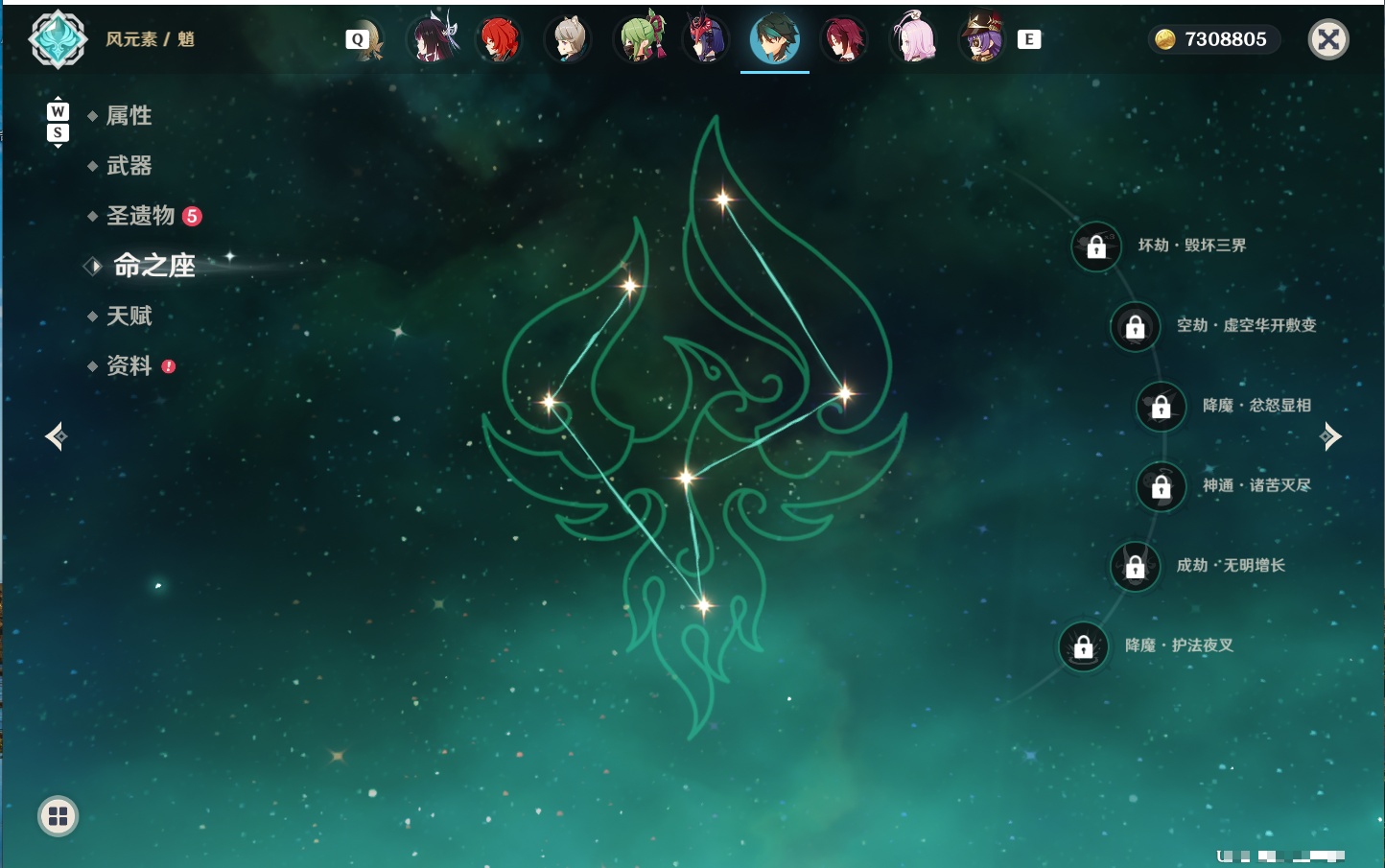Click the red 5 badge on 圣遗物
This screenshot has width=1385, height=868.
[x=192, y=216]
